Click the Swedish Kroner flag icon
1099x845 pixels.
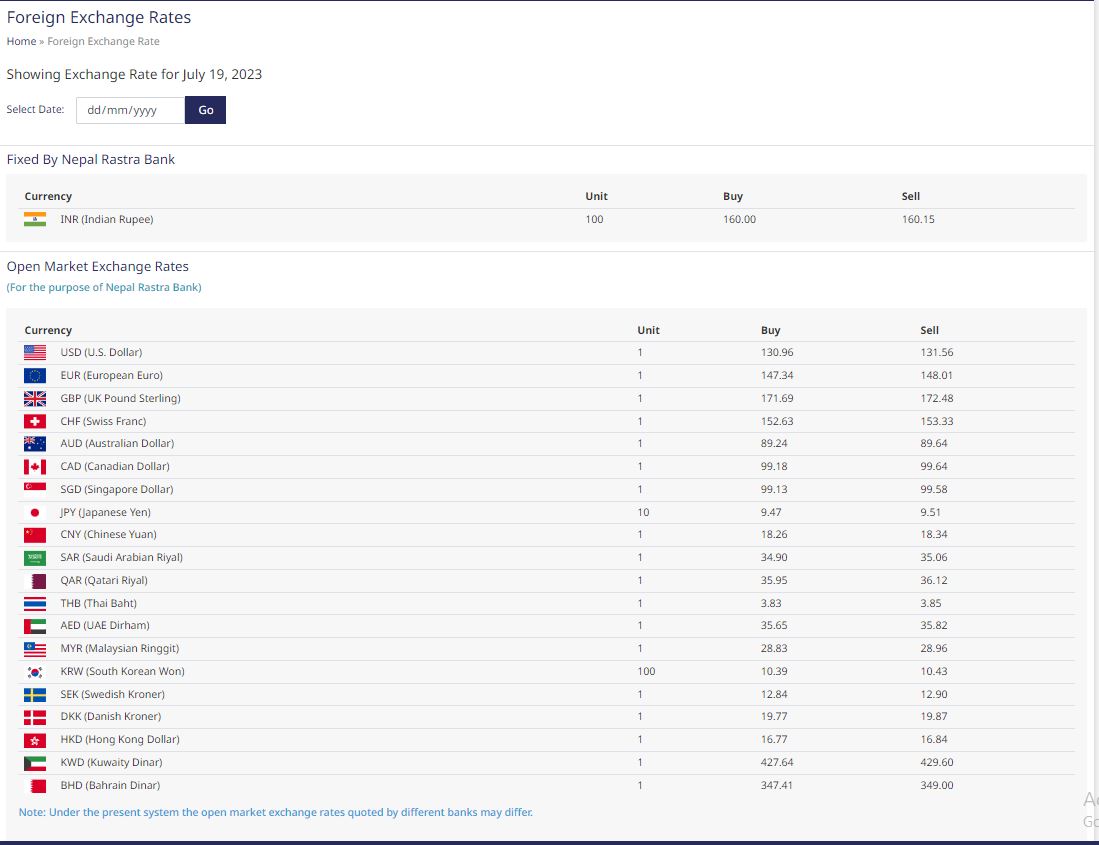pos(34,694)
